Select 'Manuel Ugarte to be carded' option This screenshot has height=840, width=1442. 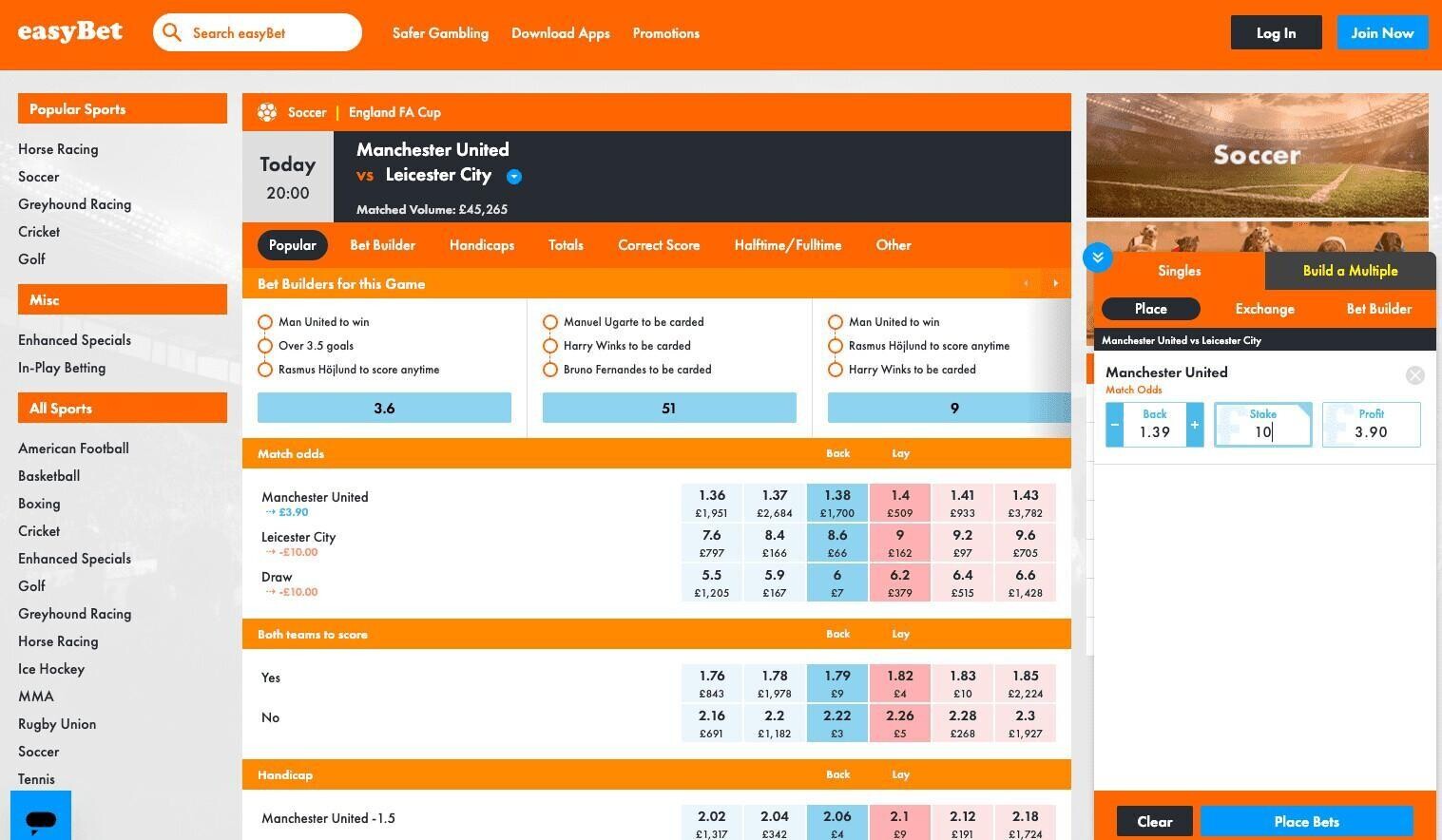click(550, 322)
